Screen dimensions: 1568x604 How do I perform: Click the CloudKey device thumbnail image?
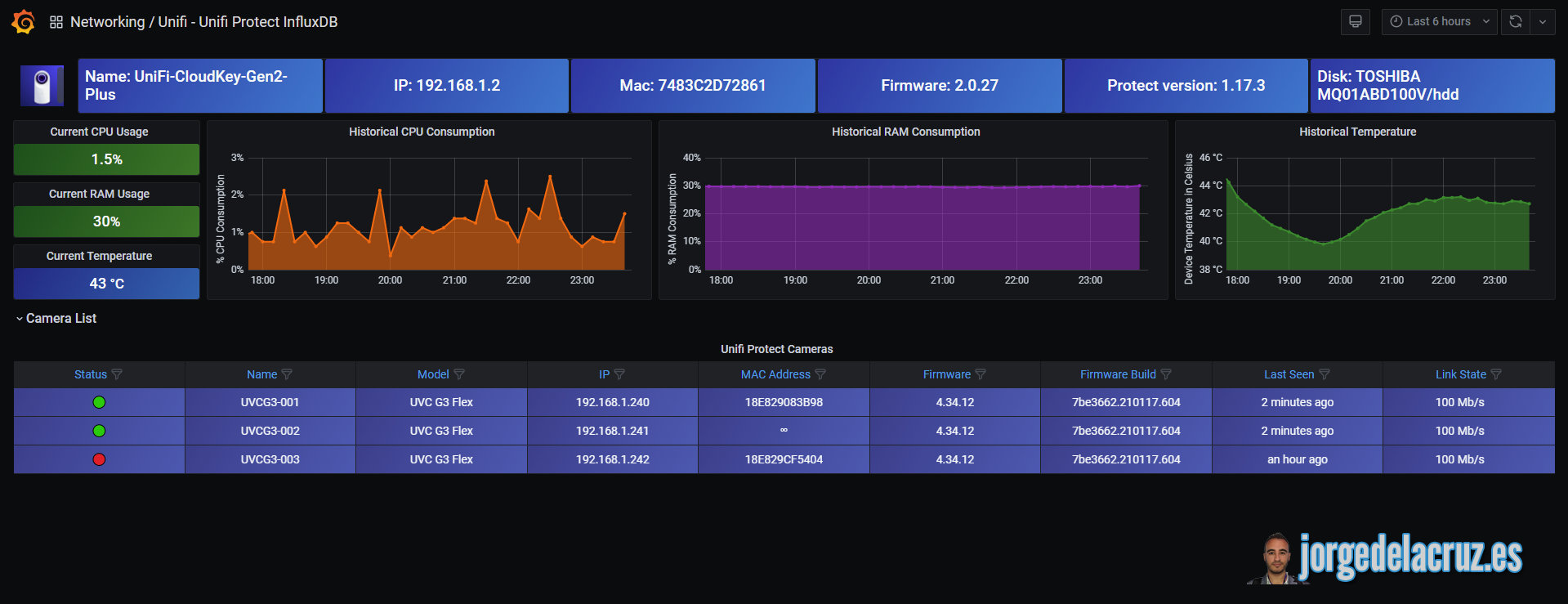coord(42,86)
